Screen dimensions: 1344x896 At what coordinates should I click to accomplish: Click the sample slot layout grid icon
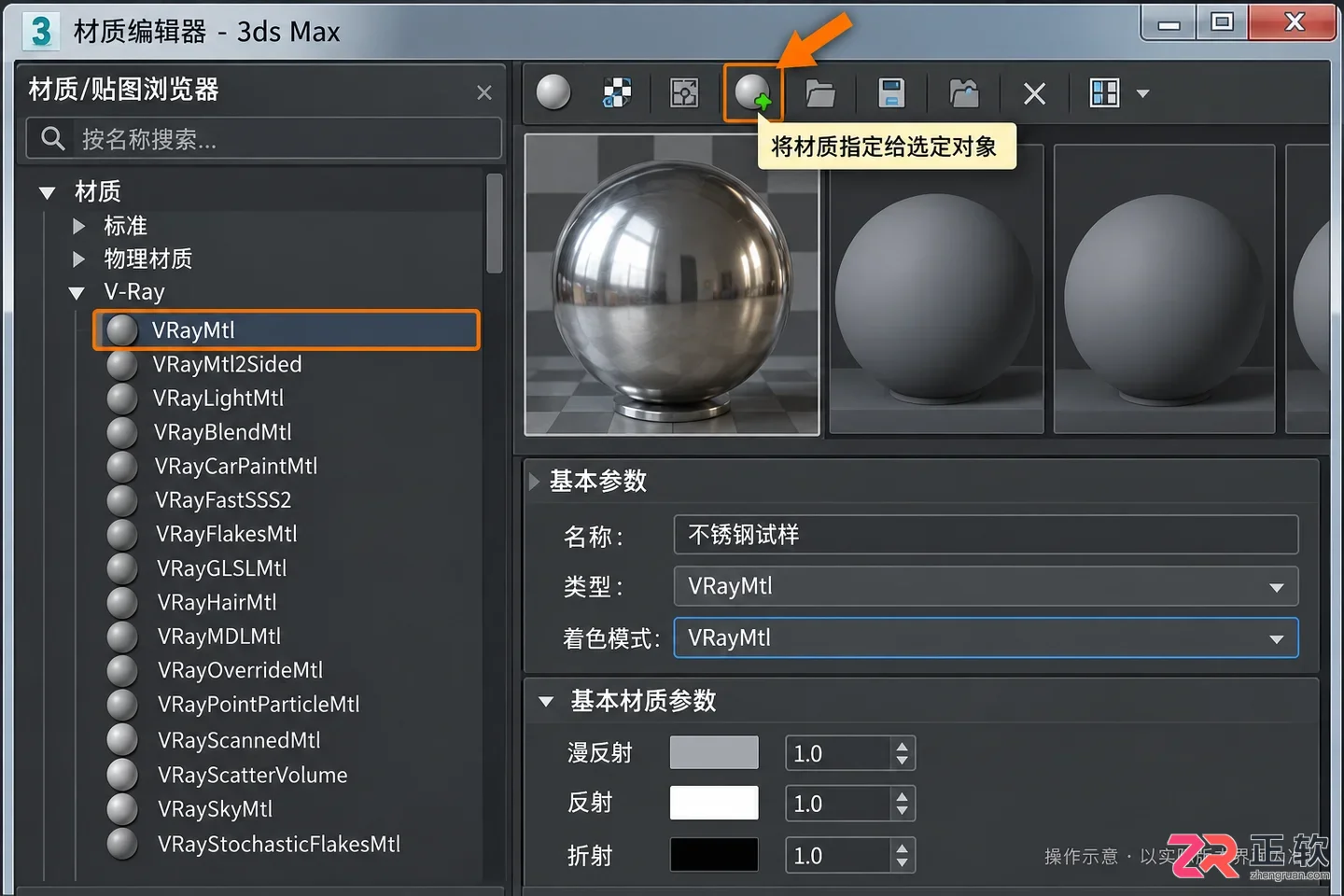point(1104,92)
